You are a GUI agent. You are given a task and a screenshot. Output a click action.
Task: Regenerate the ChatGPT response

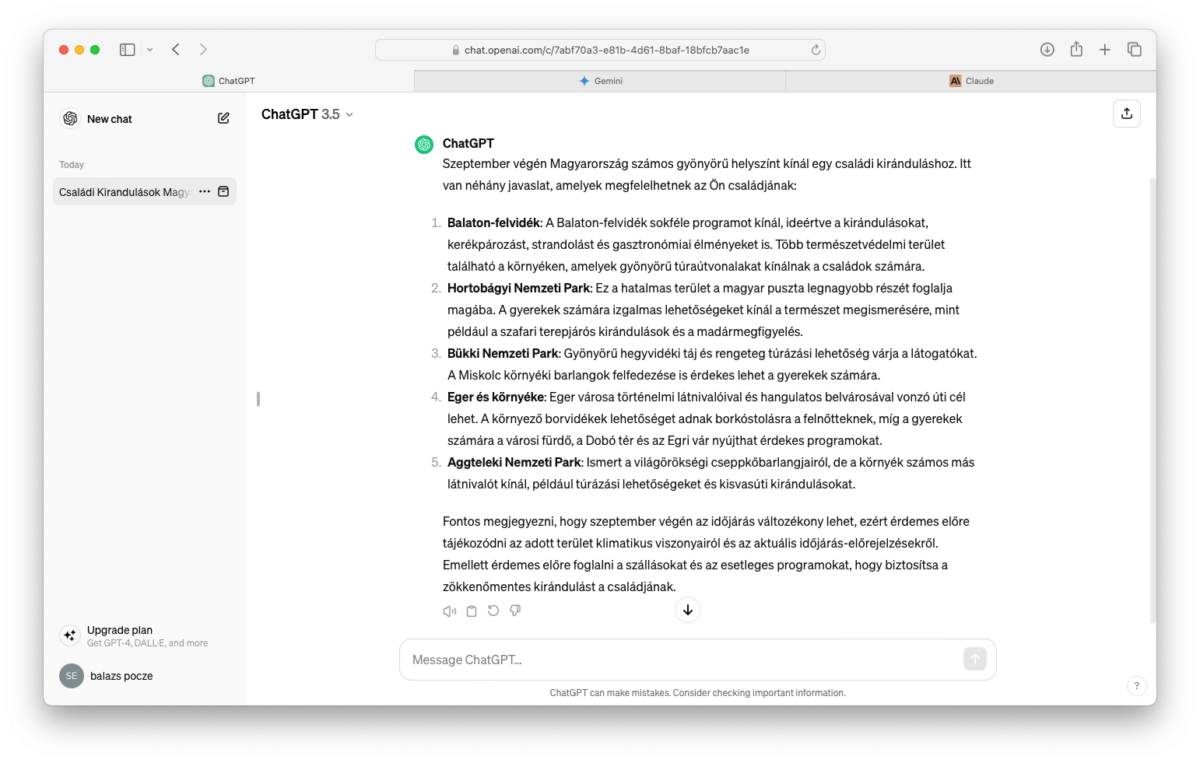(x=493, y=611)
